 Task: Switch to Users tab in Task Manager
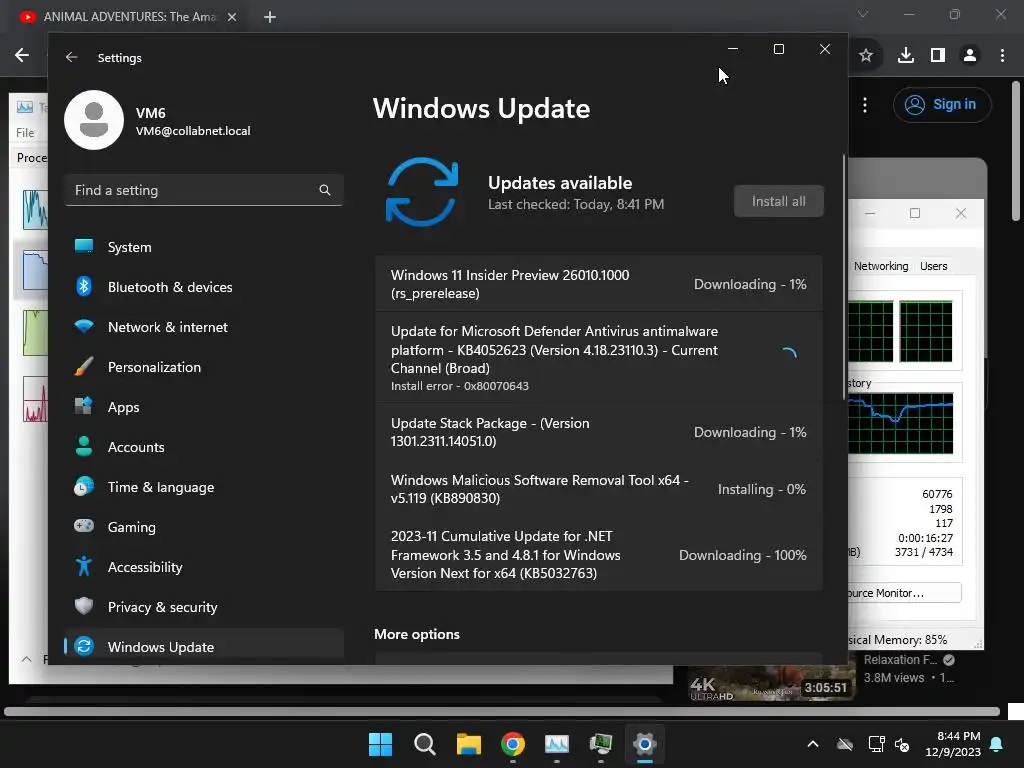(933, 266)
